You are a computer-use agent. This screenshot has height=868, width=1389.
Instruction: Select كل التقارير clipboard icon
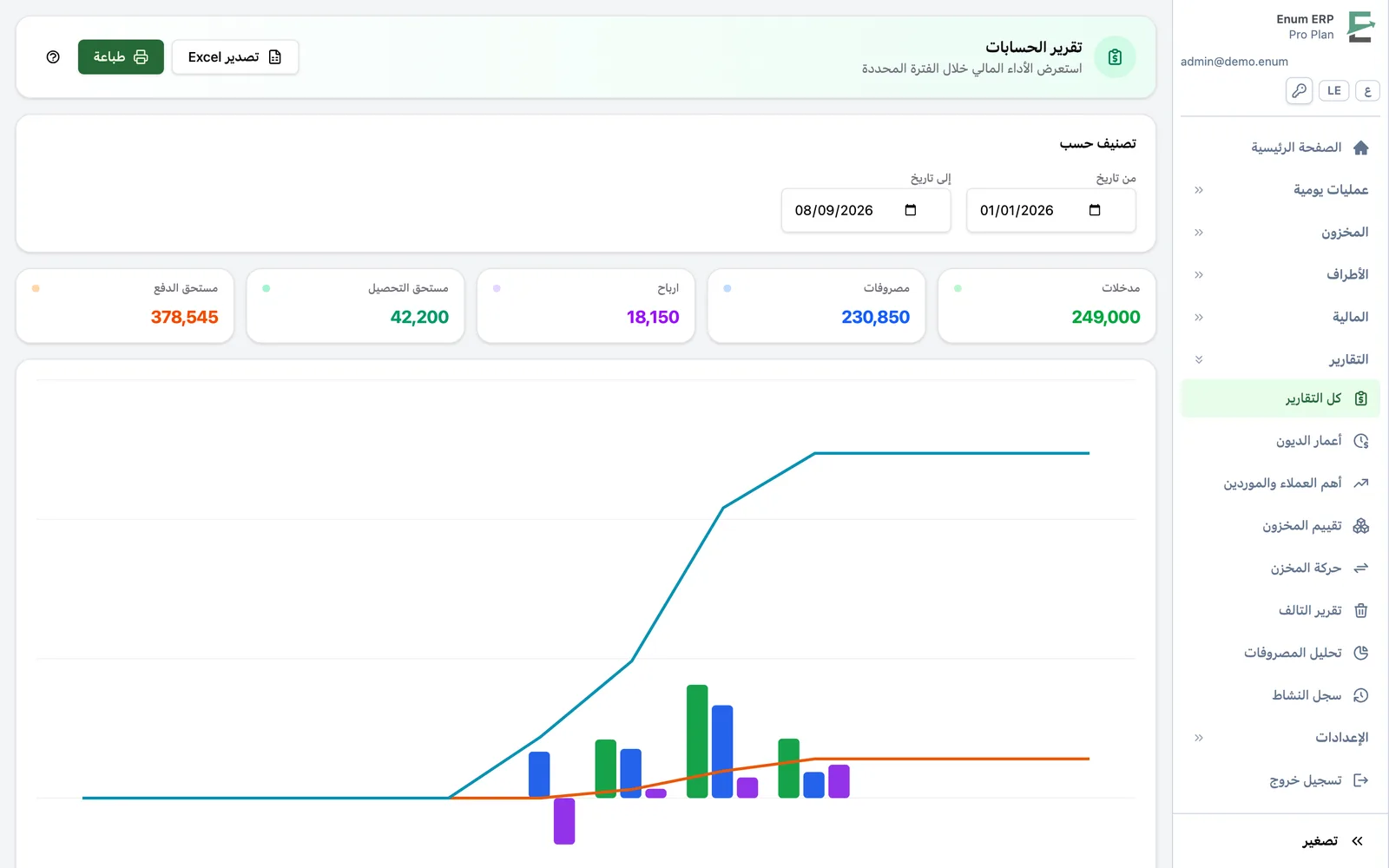(1361, 398)
